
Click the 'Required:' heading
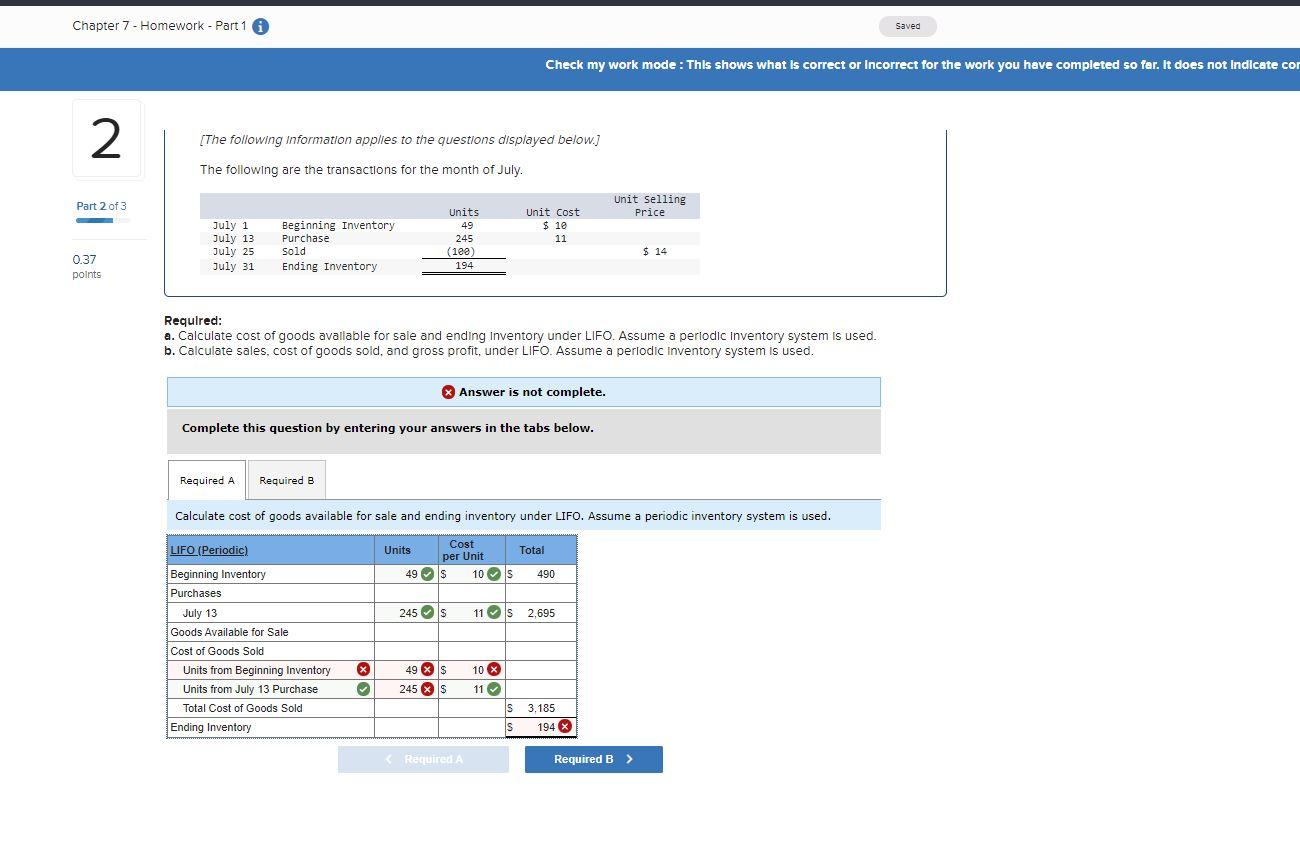(x=193, y=321)
